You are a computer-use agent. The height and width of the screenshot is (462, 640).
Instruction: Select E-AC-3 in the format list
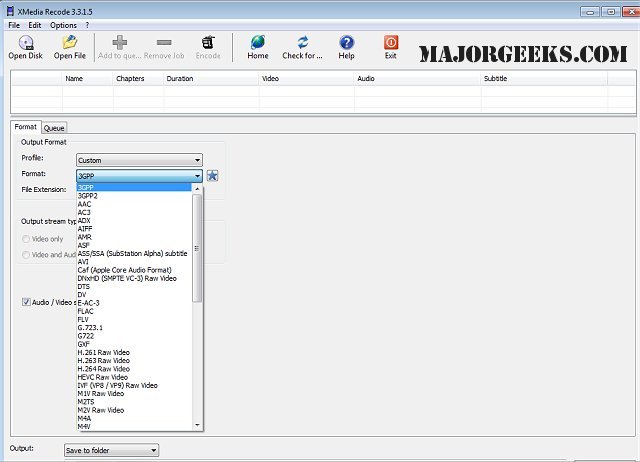pyautogui.click(x=134, y=303)
